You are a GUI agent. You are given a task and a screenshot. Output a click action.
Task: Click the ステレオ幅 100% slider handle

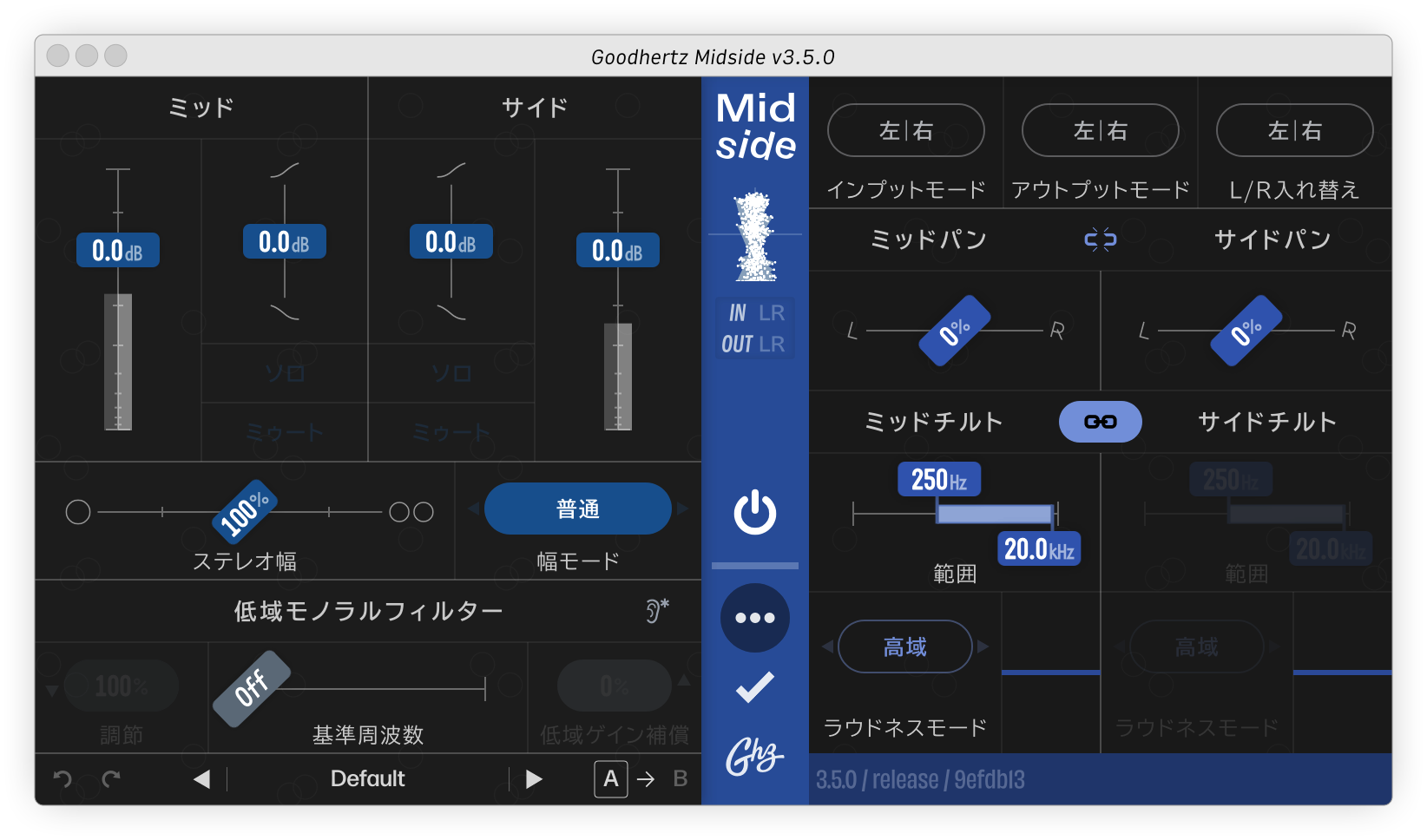coord(245,511)
